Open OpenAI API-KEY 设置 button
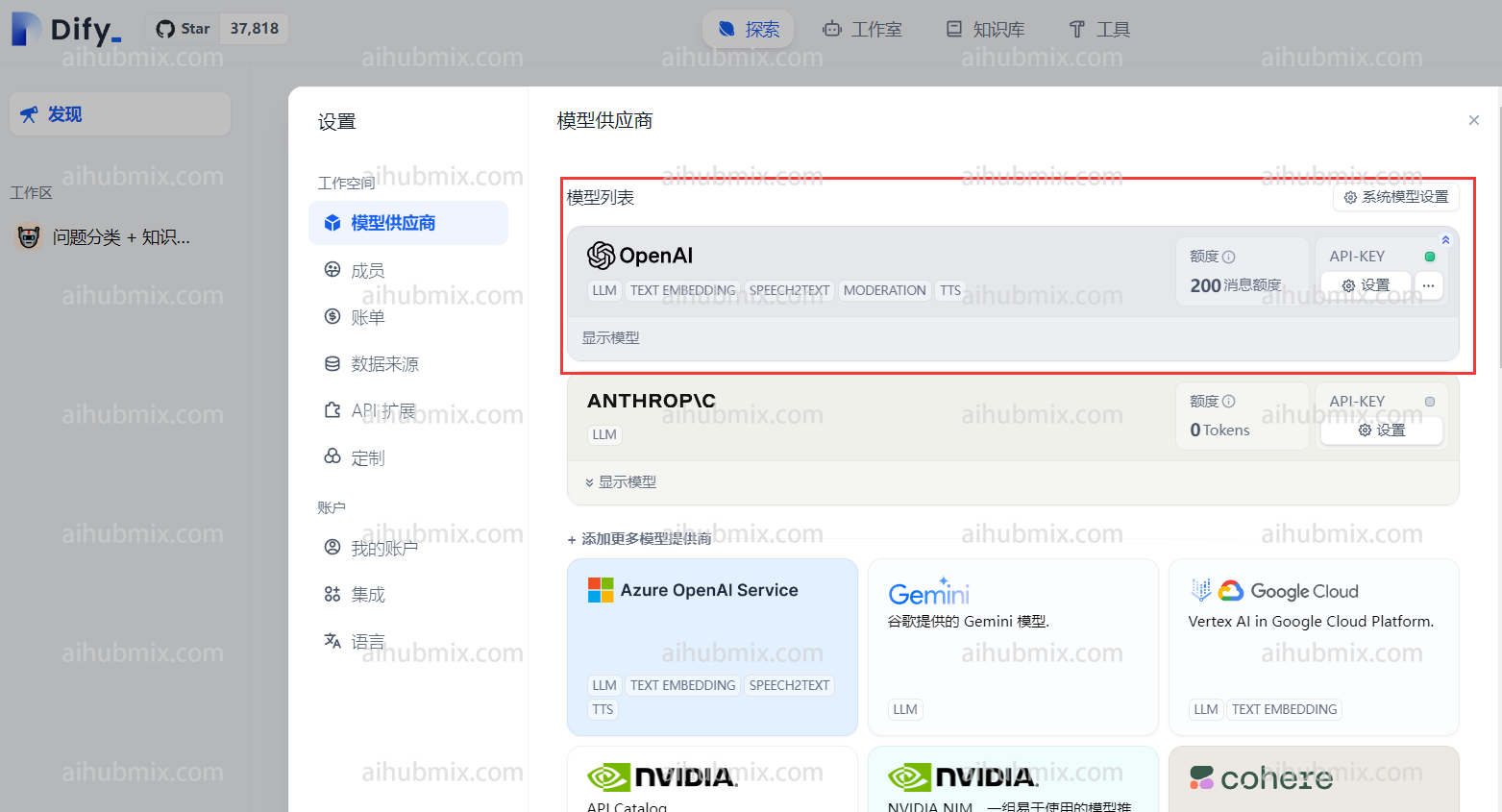This screenshot has width=1502, height=812. pyautogui.click(x=1366, y=285)
